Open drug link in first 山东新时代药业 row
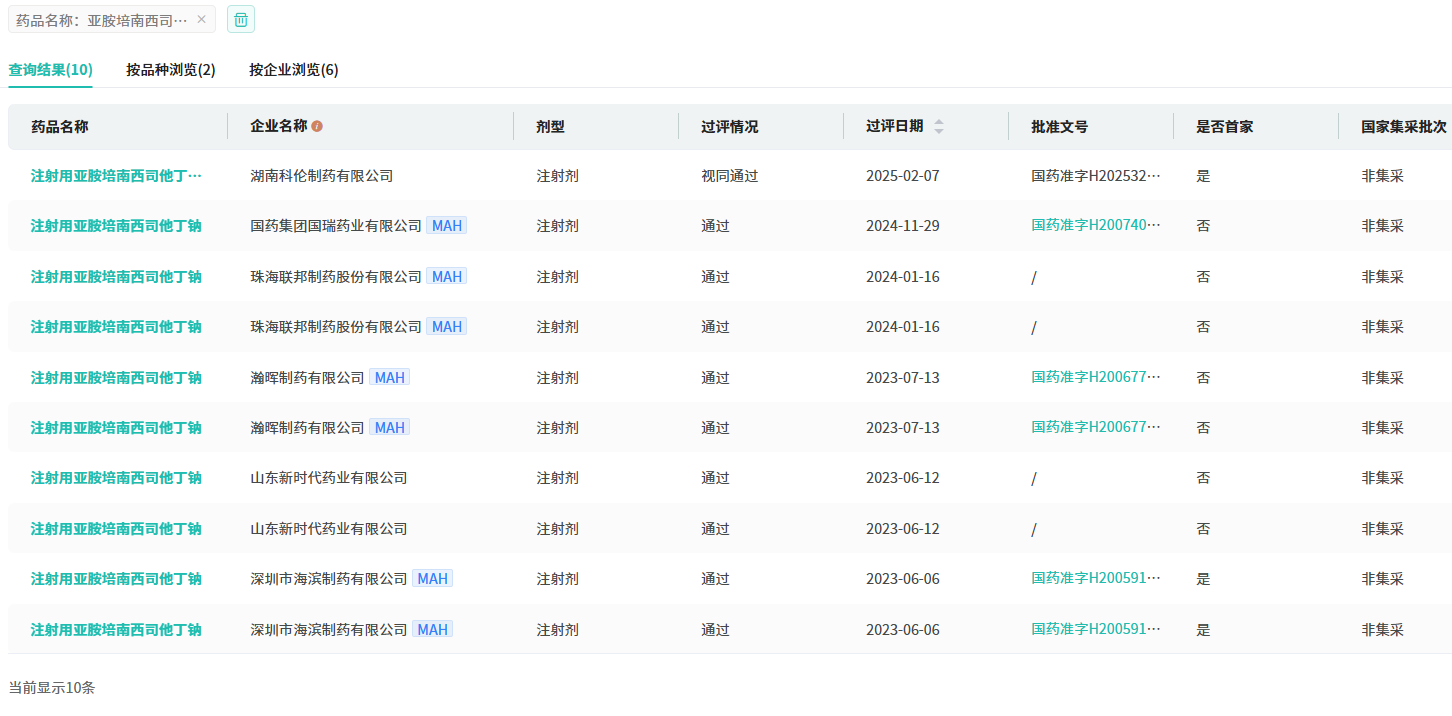 pyautogui.click(x=116, y=478)
